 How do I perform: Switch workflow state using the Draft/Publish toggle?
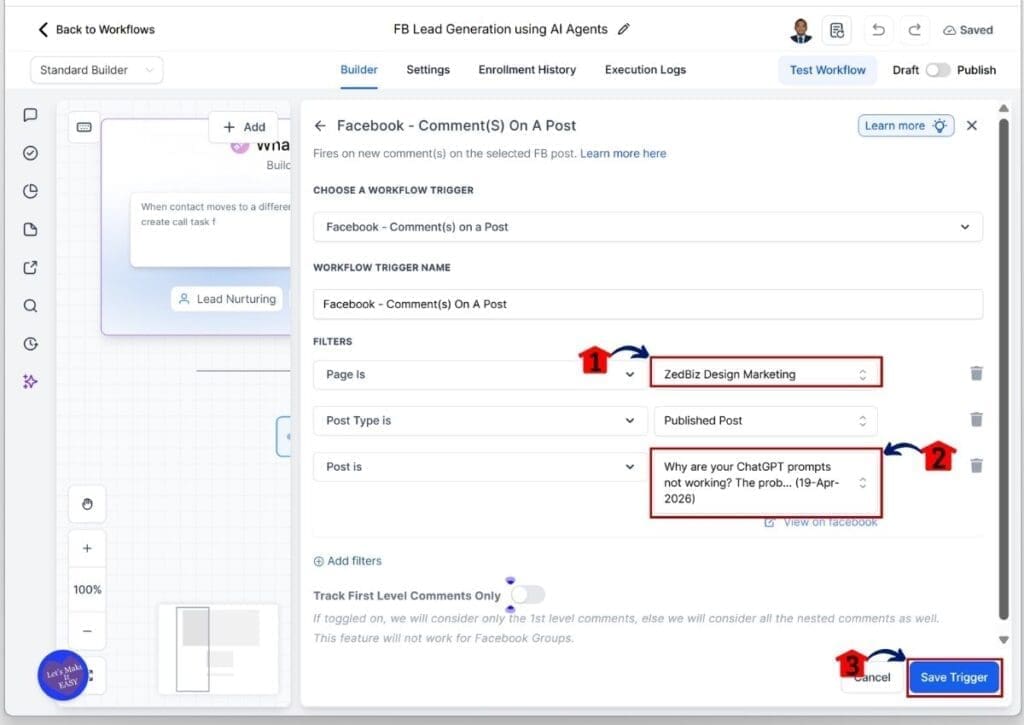click(938, 70)
